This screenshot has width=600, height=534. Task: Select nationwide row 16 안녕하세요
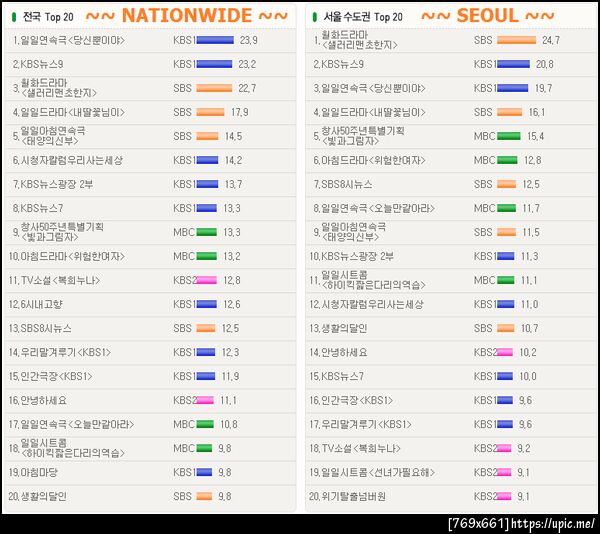tap(150, 400)
